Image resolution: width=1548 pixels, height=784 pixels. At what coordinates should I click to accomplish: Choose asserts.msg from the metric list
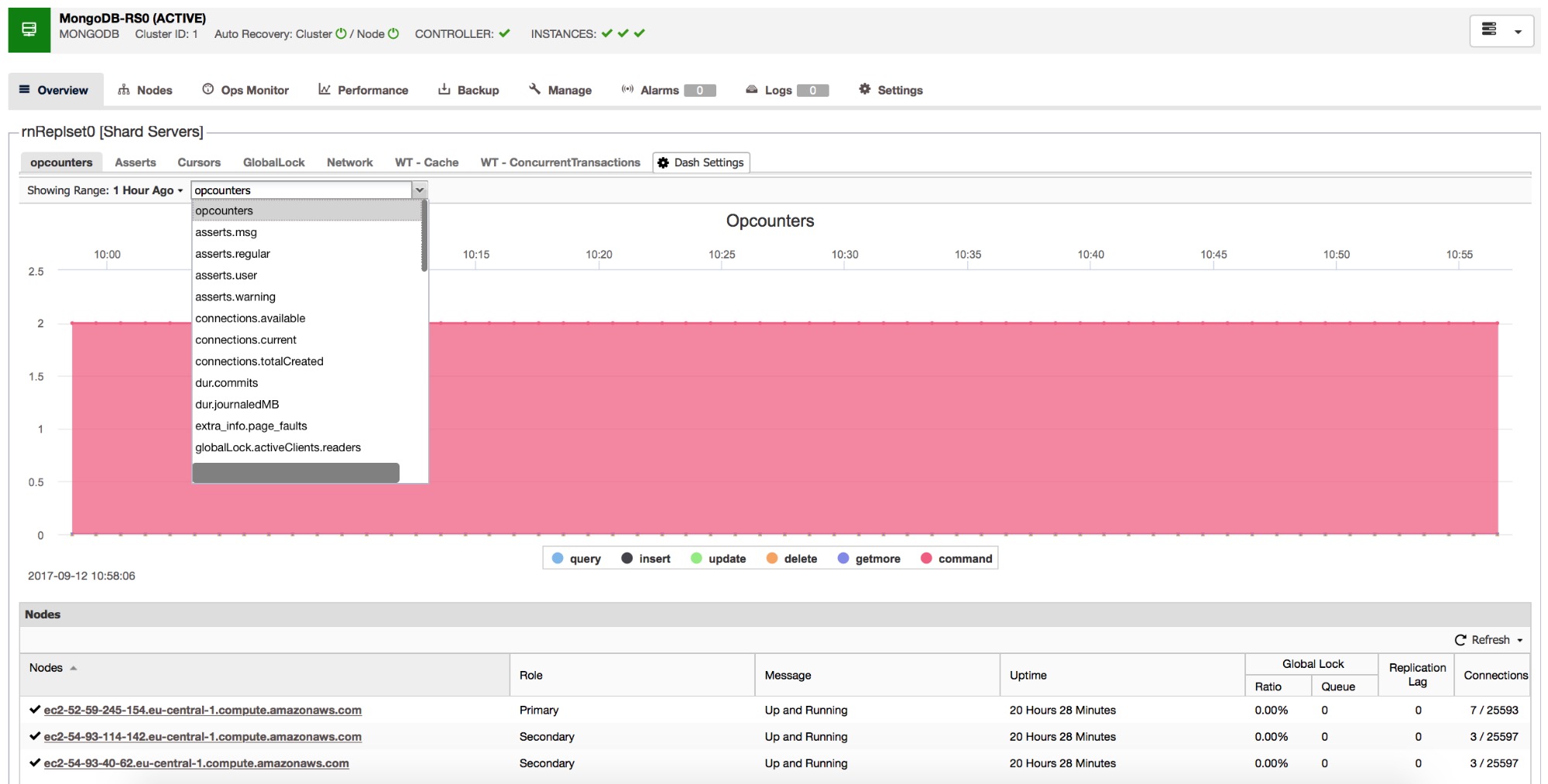(307, 232)
